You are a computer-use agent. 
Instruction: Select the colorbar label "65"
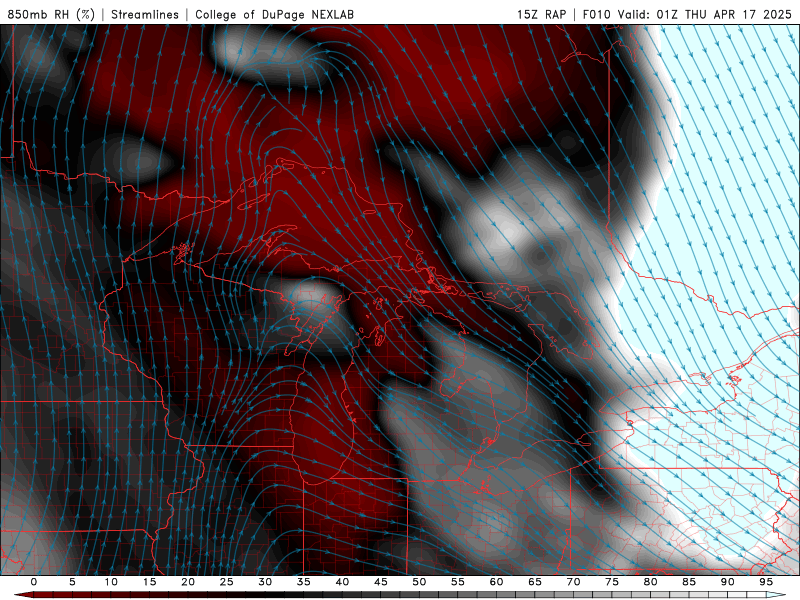[x=535, y=582]
